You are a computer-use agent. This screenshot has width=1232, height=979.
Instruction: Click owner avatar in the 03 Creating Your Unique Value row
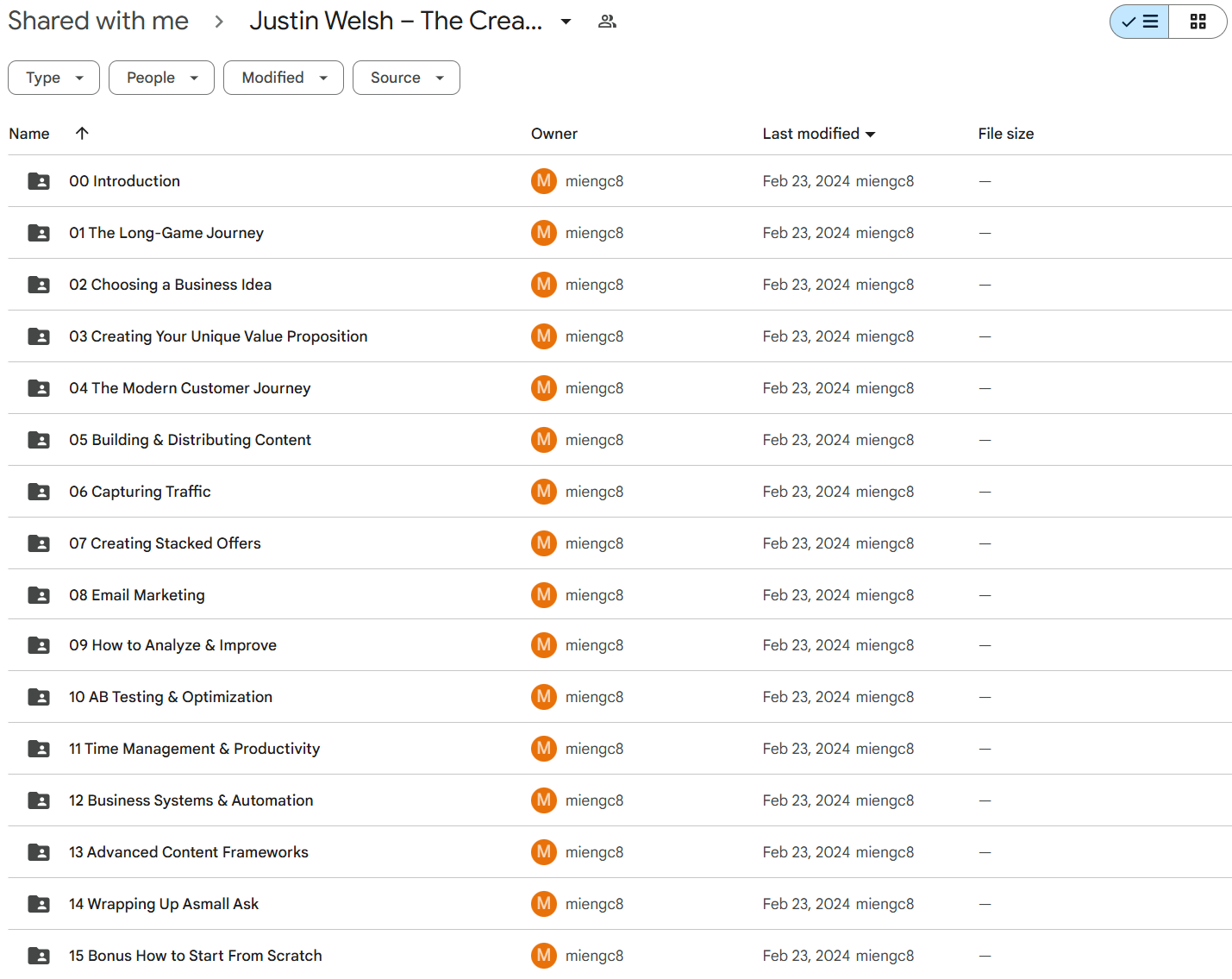(544, 336)
